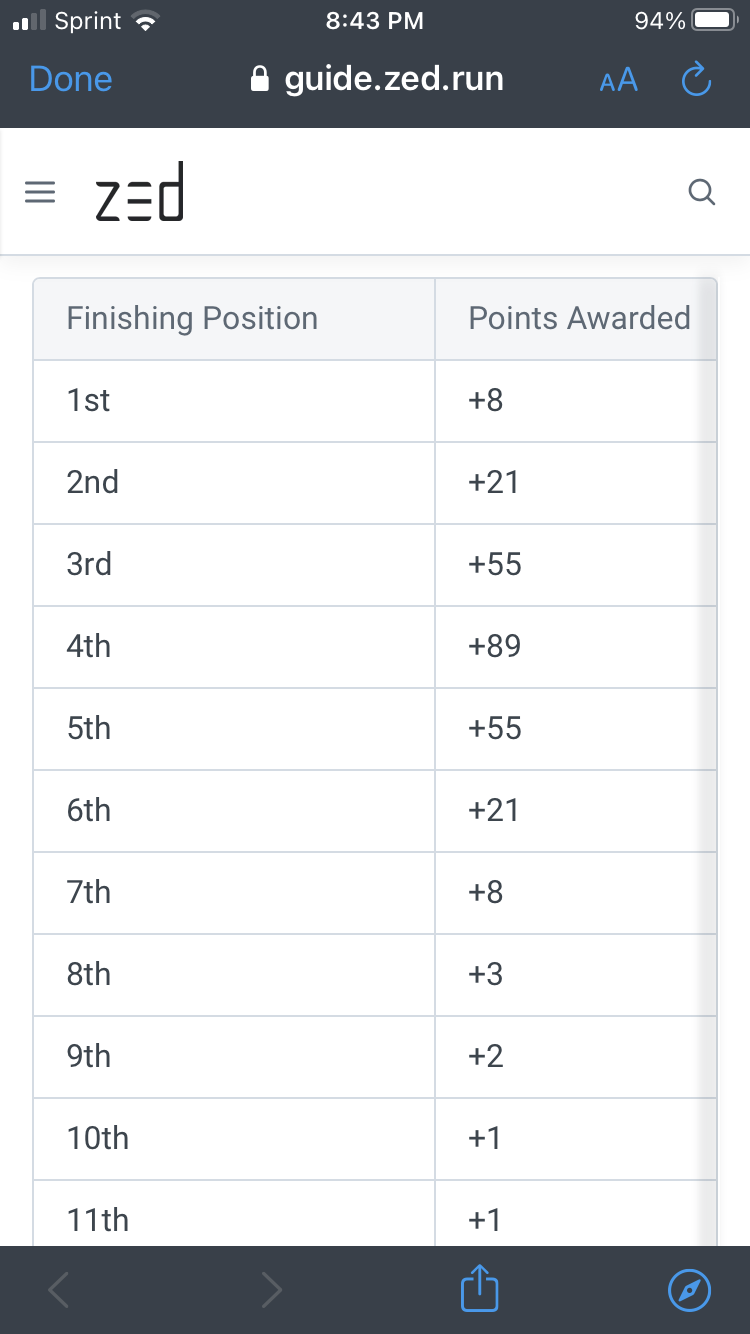Tap the 10th position row

pyautogui.click(x=375, y=1139)
